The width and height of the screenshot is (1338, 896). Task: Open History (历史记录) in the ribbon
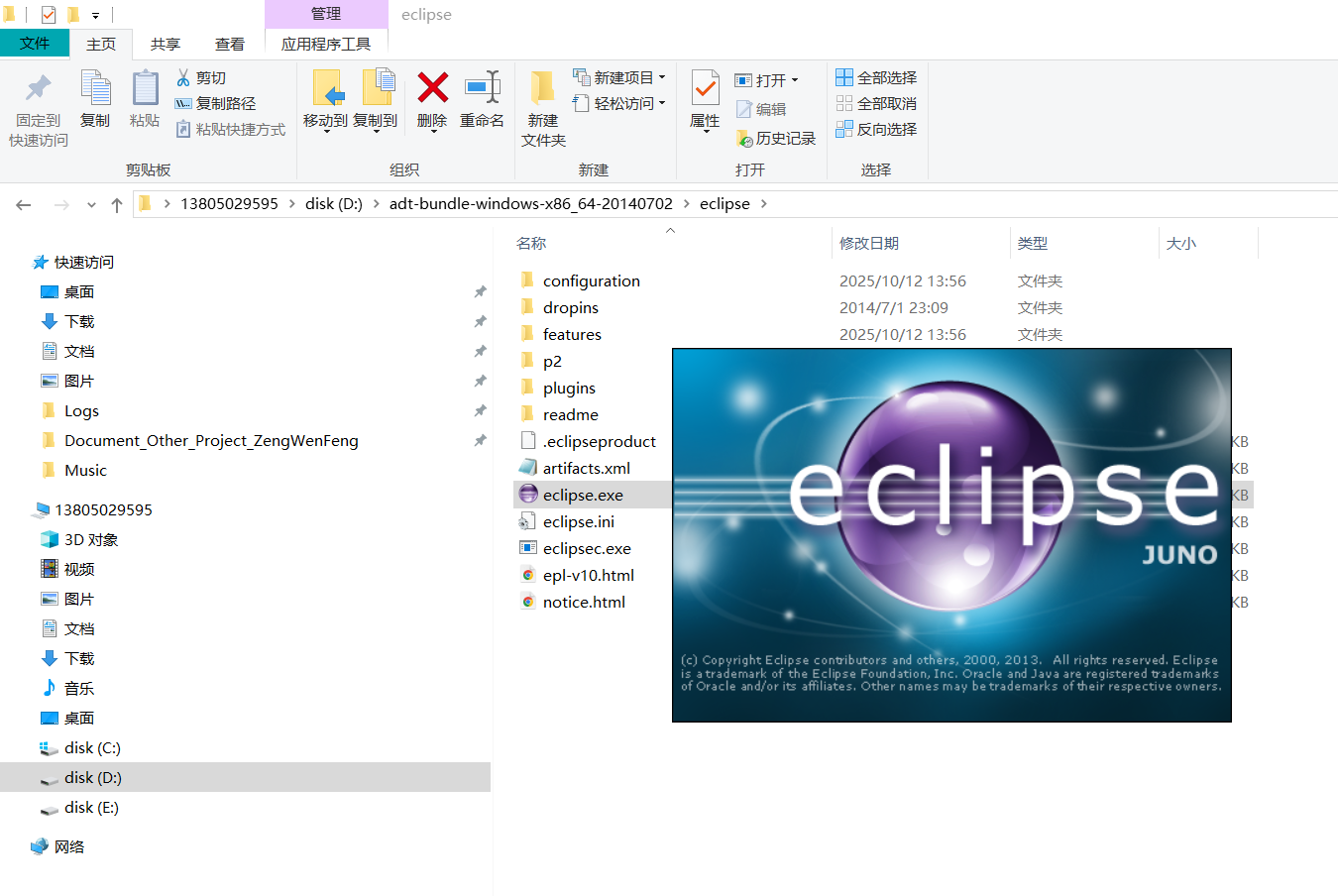(776, 139)
